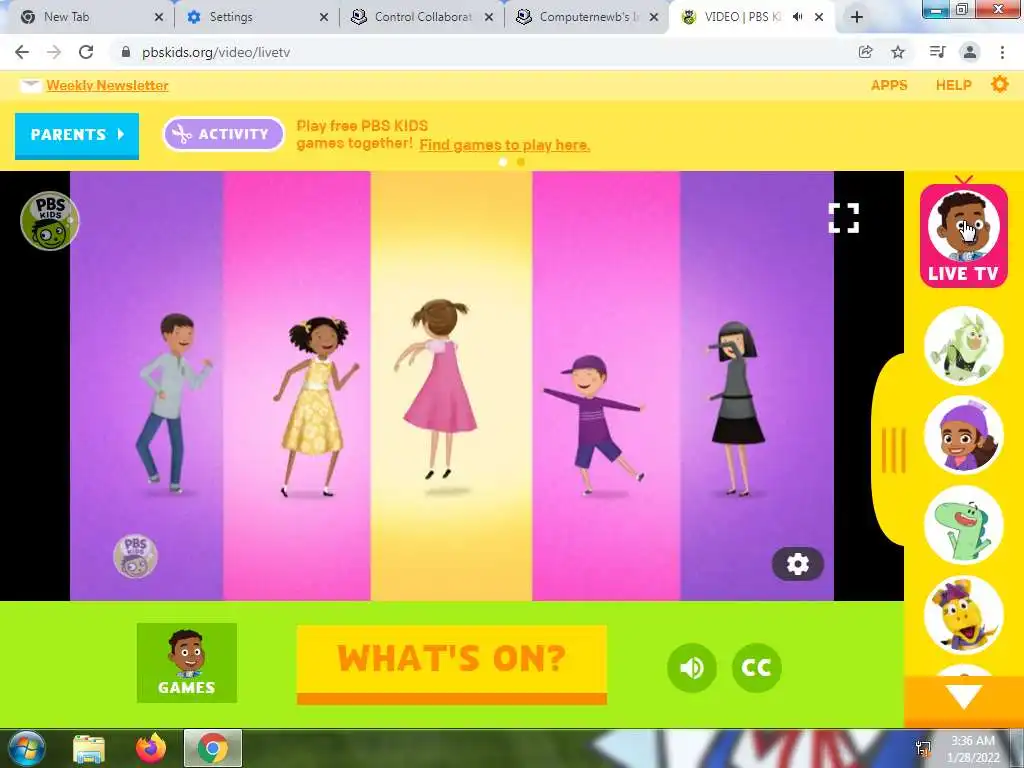1024x768 pixels.
Task: Mute the PBS Kids tab audio icon
Action: coord(797,17)
